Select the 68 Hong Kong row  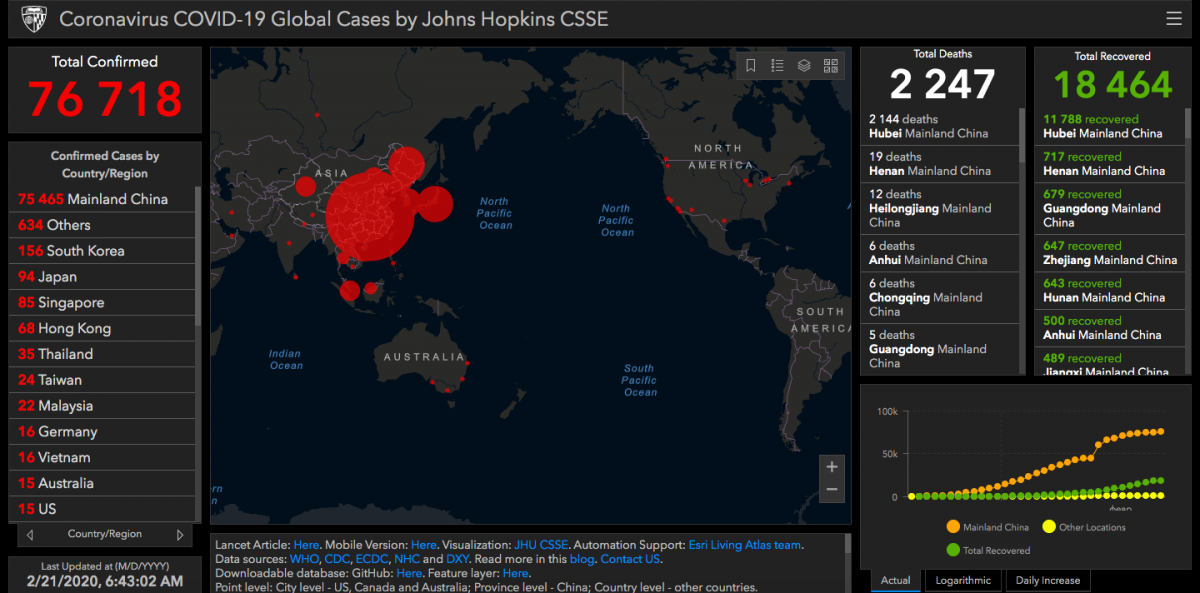102,328
